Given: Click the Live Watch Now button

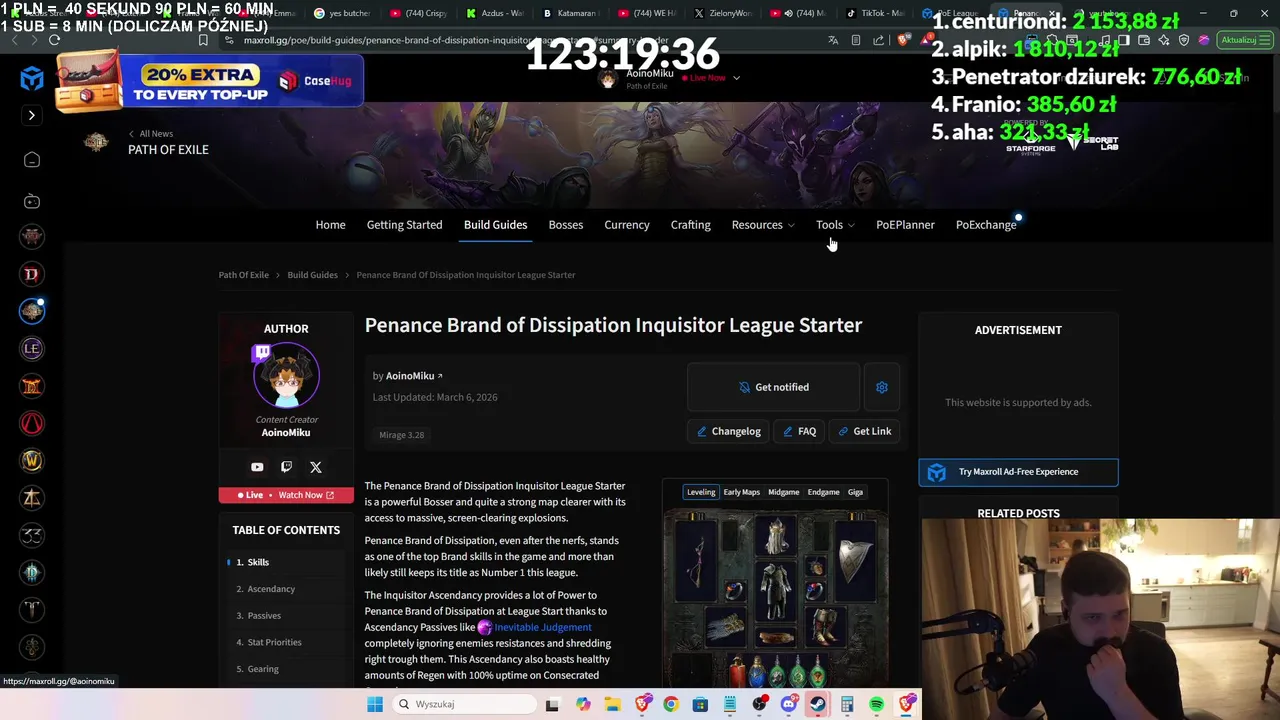Looking at the screenshot, I should [x=286, y=495].
